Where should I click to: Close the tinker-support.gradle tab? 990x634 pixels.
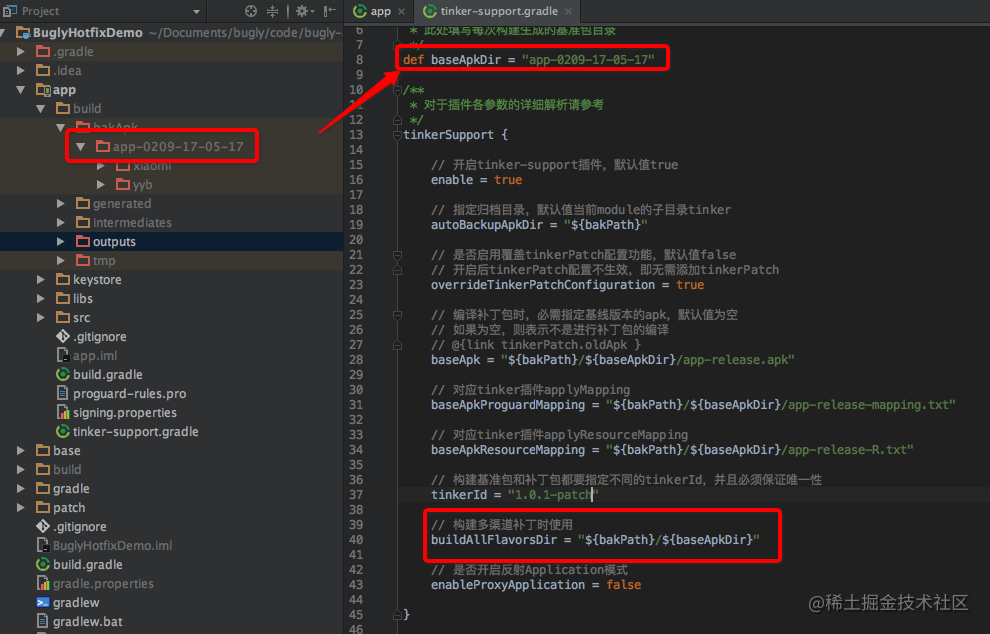pos(568,11)
